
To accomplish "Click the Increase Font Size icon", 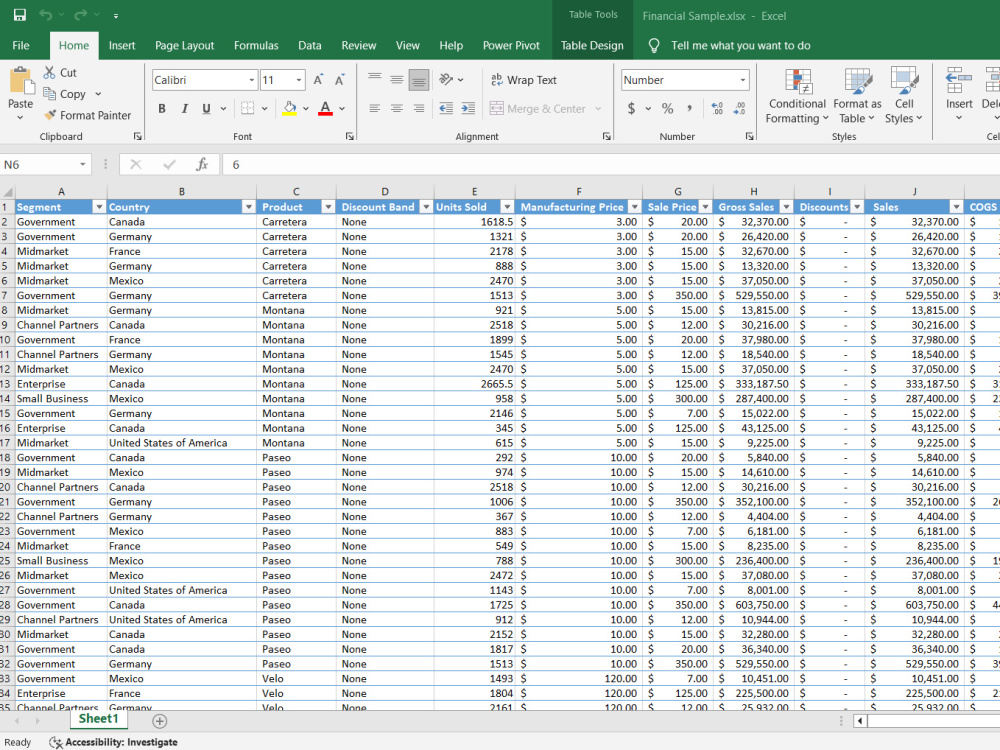I will [318, 80].
